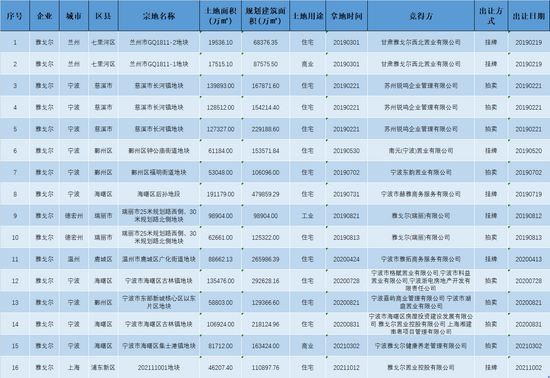The width and height of the screenshot is (550, 378).
Task: Click date cell 20190719
Action: pos(529,194)
